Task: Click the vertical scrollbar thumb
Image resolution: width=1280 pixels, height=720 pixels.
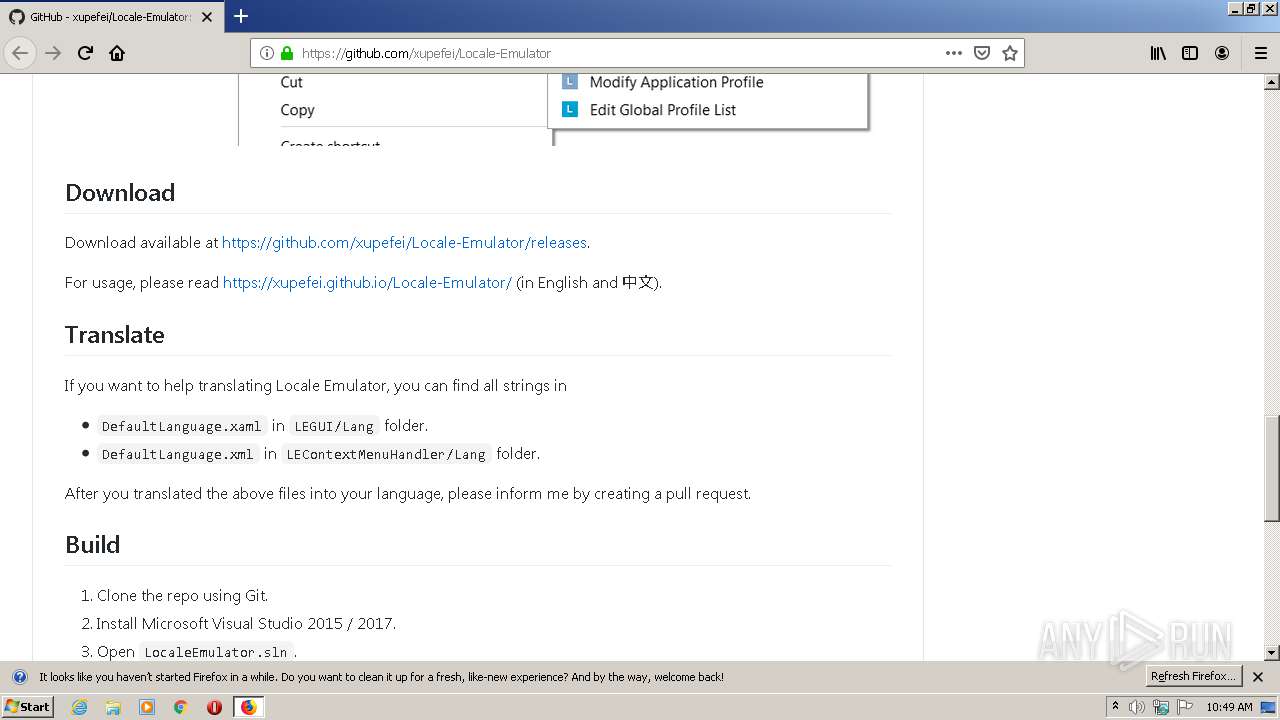Action: (1271, 468)
